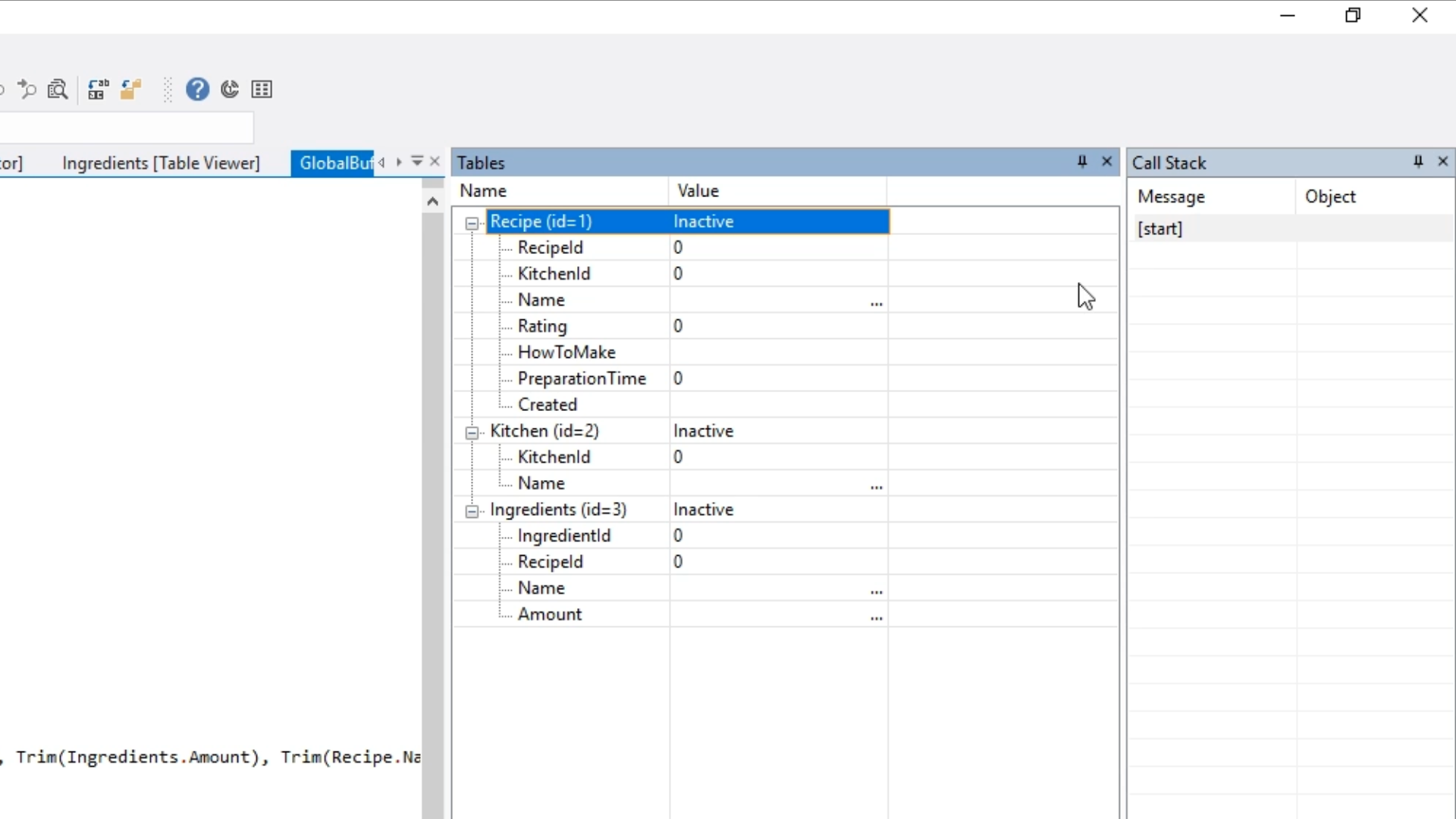Click the circular timer icon next to Help

(230, 89)
